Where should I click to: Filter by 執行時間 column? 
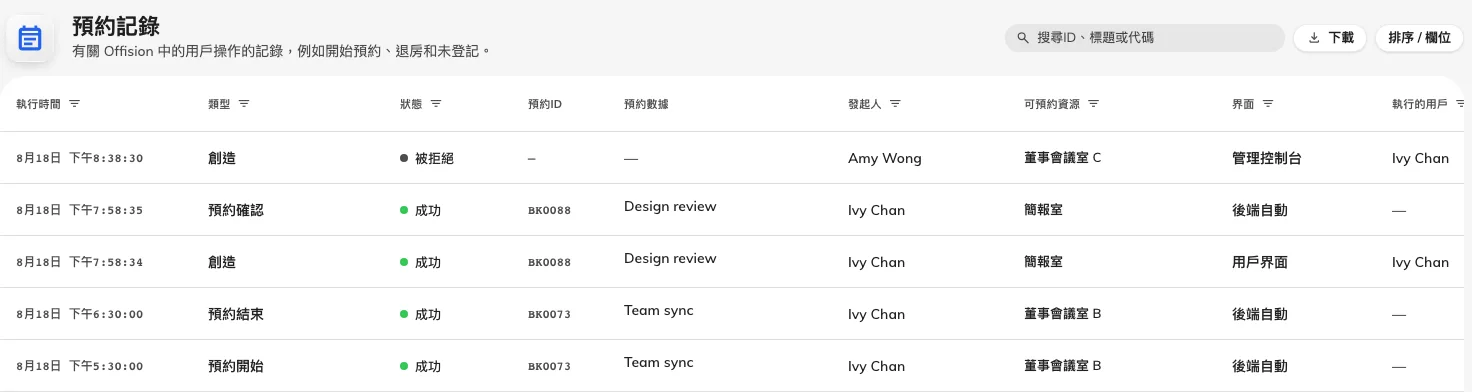coord(74,104)
